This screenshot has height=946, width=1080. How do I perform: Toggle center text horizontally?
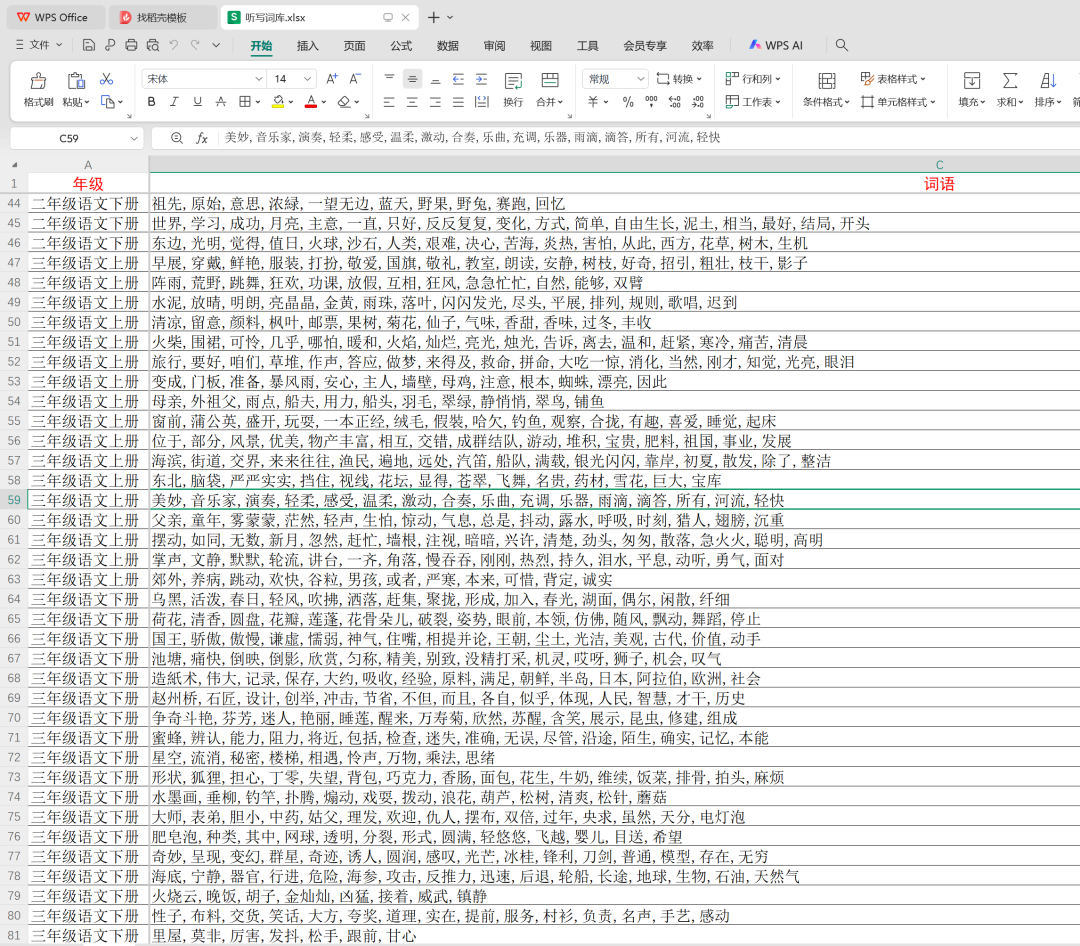coord(412,102)
